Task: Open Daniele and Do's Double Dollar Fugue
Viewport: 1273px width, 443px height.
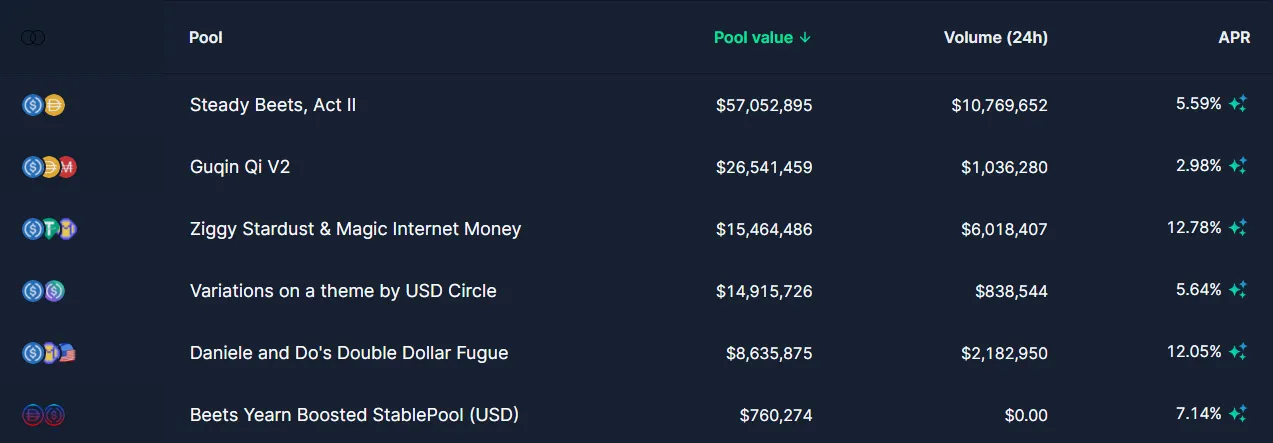Action: [349, 353]
